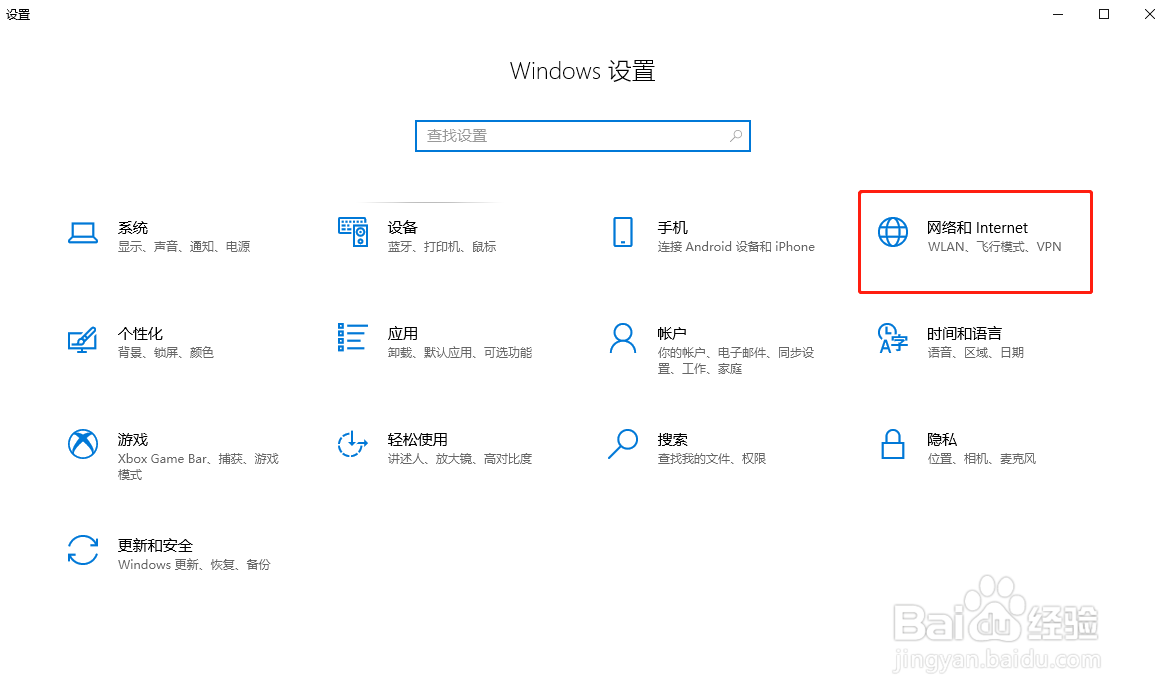Maximize the 设置 window
Image resolution: width=1164 pixels, height=699 pixels.
coord(1104,14)
